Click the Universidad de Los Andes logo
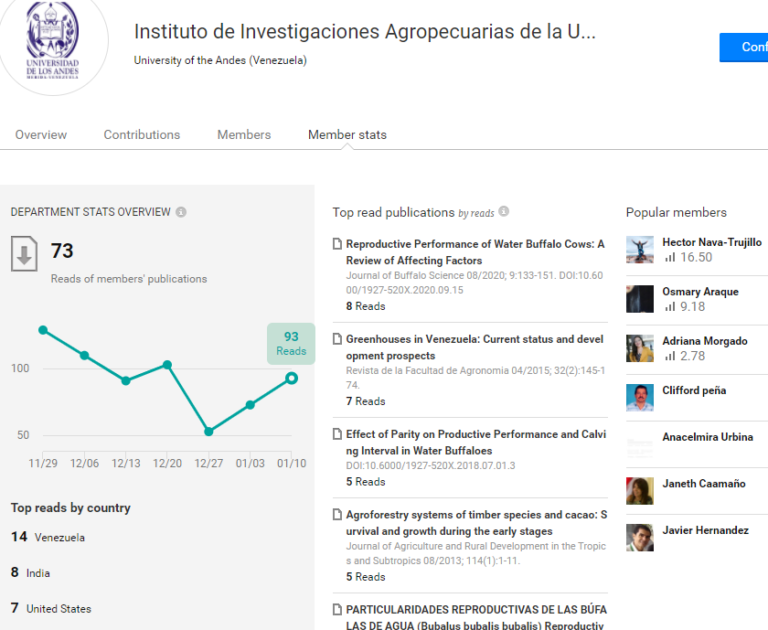This screenshot has width=768, height=630. click(x=52, y=41)
